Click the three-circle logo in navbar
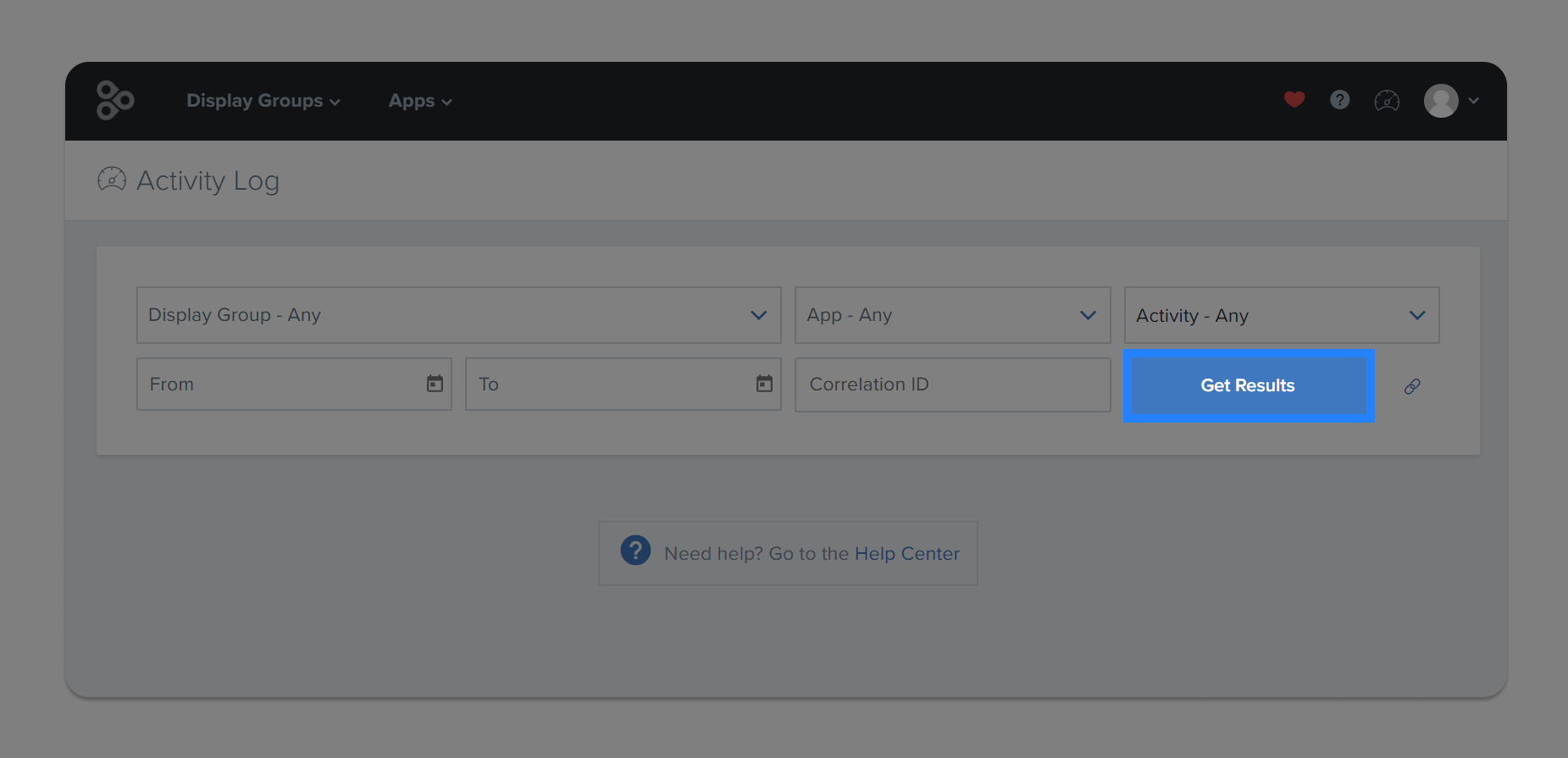Viewport: 1568px width, 758px height. [x=115, y=101]
